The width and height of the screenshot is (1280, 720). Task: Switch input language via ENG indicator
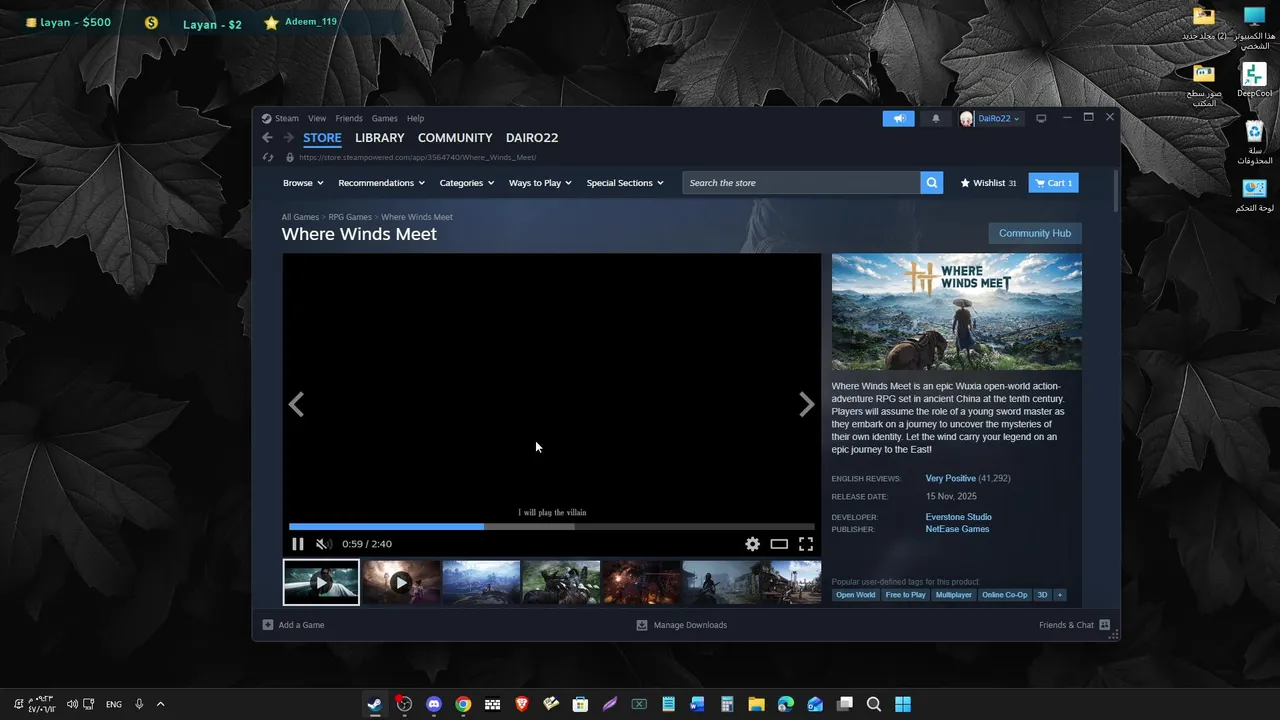coord(114,704)
